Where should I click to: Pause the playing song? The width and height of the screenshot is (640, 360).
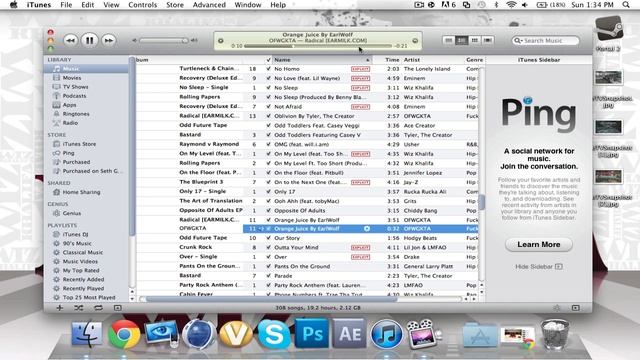coord(89,40)
